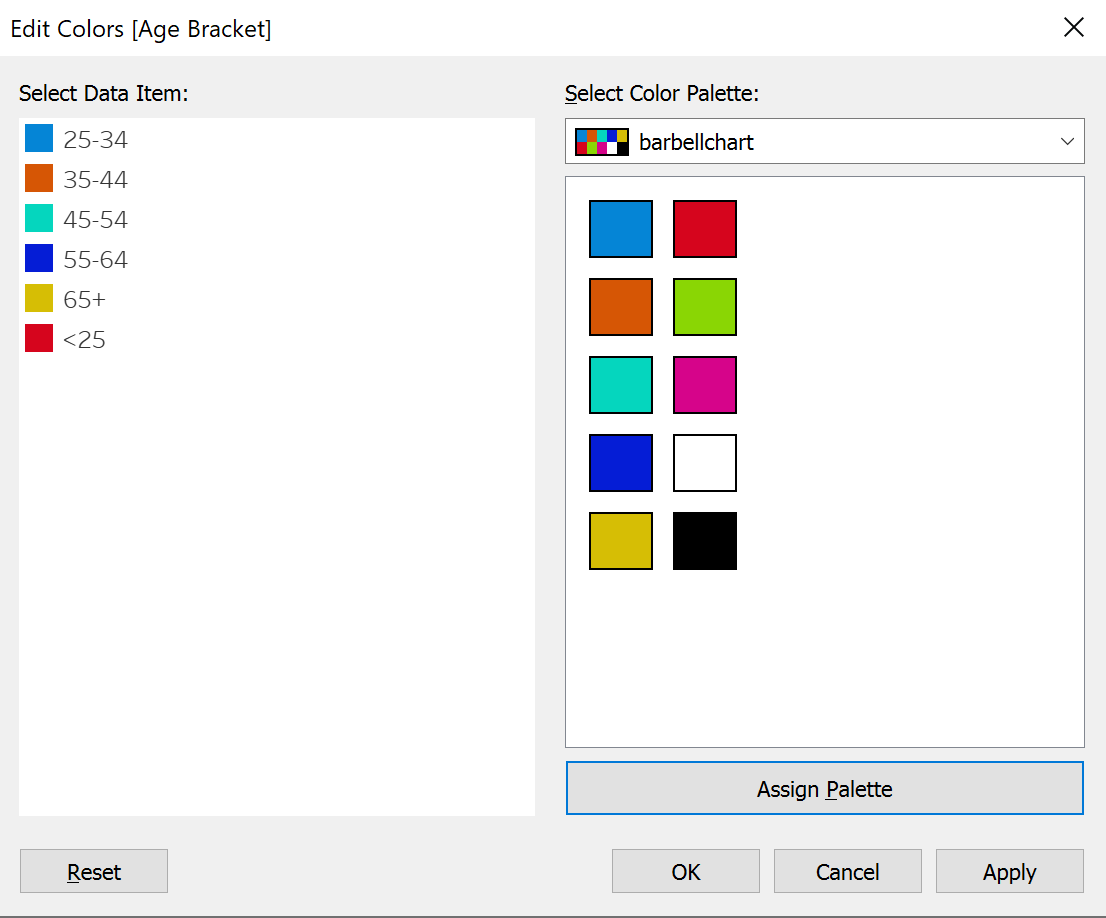Select the magenta color in the palette grid
The height and width of the screenshot is (918, 1106).
(x=704, y=384)
